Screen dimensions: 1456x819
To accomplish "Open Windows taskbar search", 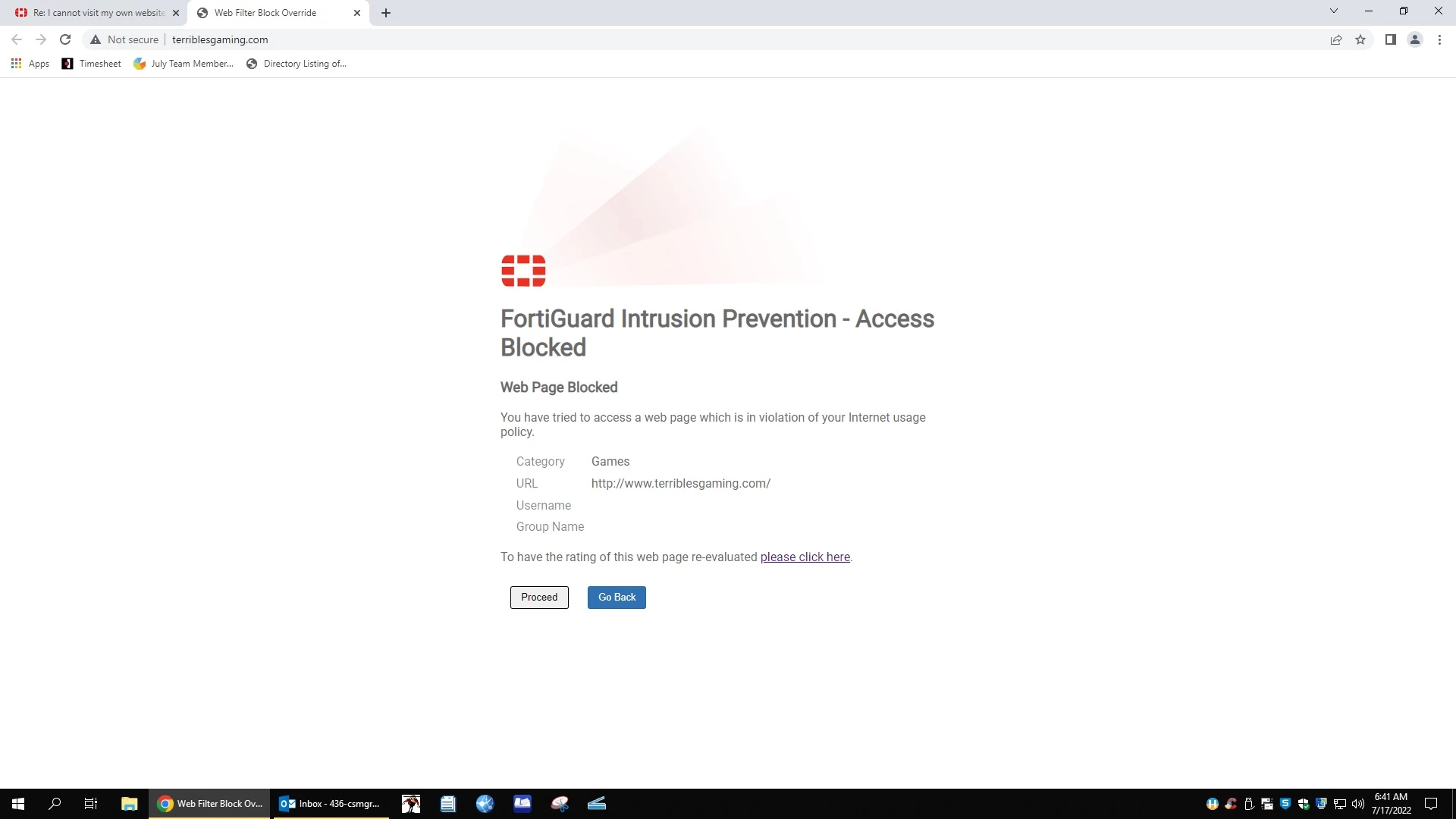I will point(55,804).
